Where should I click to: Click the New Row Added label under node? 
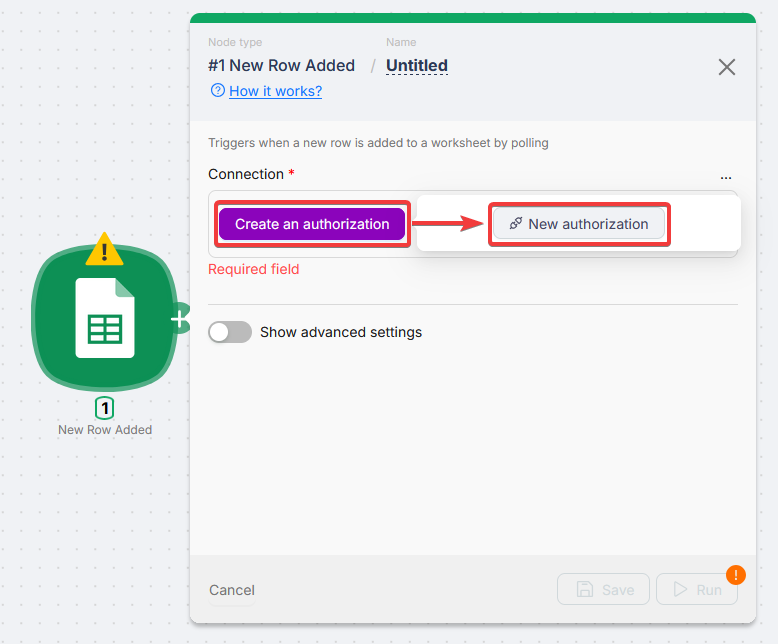pos(105,430)
